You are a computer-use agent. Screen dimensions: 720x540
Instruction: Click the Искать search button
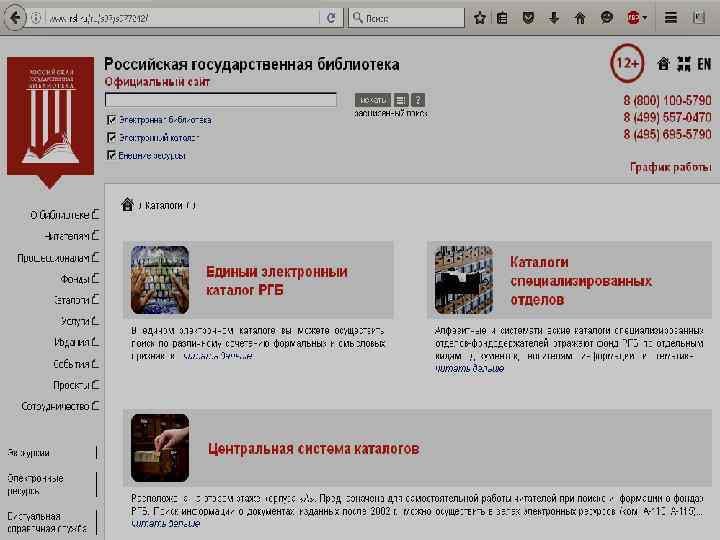(372, 100)
